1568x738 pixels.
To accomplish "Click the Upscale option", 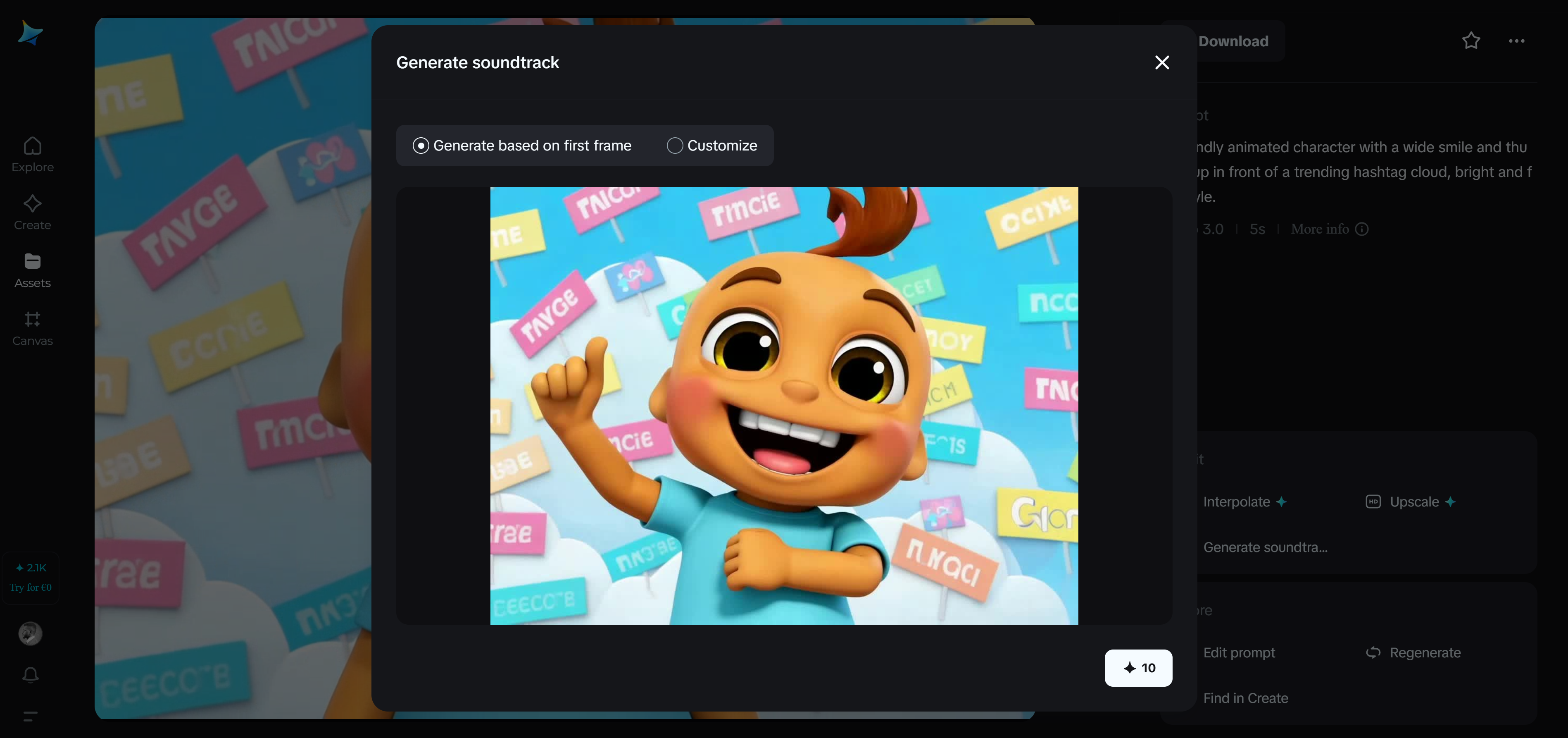I will [1413, 502].
